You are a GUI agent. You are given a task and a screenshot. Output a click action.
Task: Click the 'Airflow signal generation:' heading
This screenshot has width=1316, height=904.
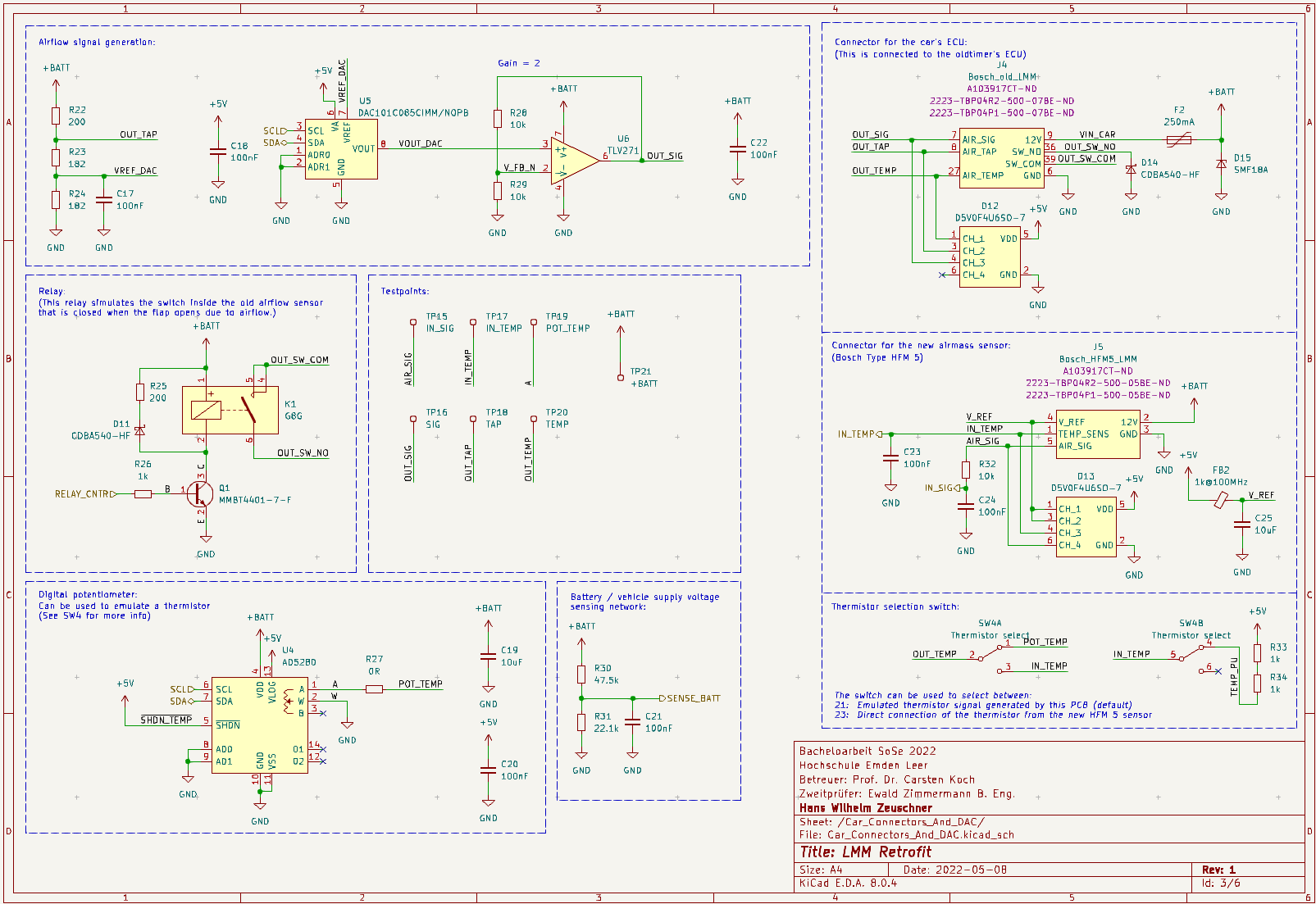coord(97,42)
